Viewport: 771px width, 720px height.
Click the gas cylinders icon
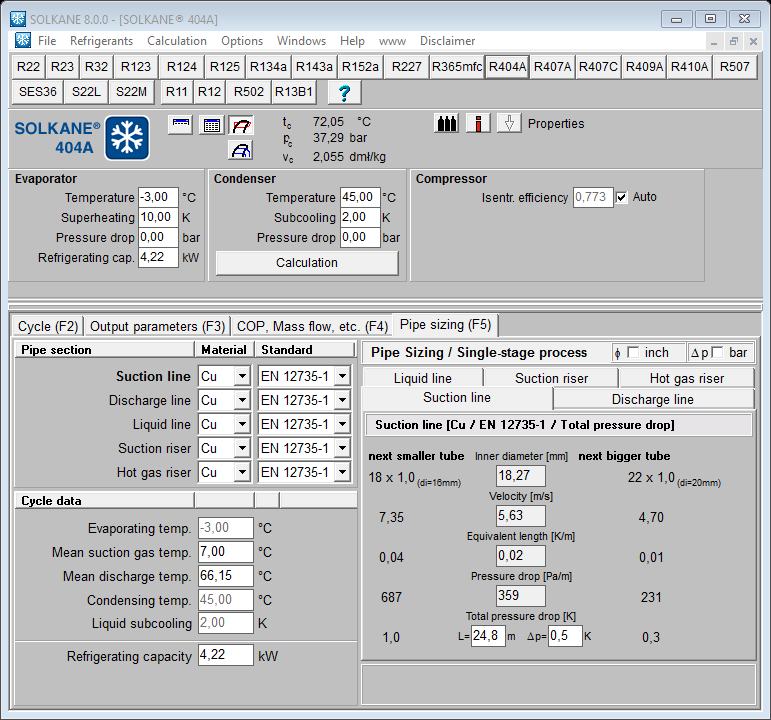[x=447, y=123]
